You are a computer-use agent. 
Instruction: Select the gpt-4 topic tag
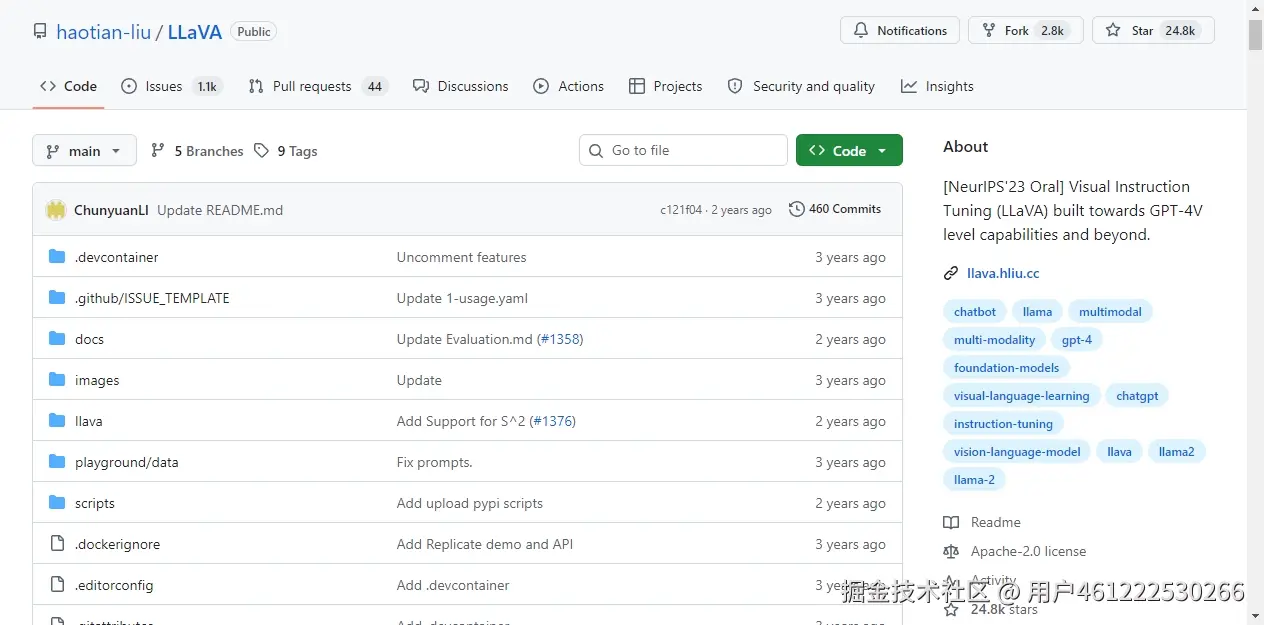[1077, 340]
